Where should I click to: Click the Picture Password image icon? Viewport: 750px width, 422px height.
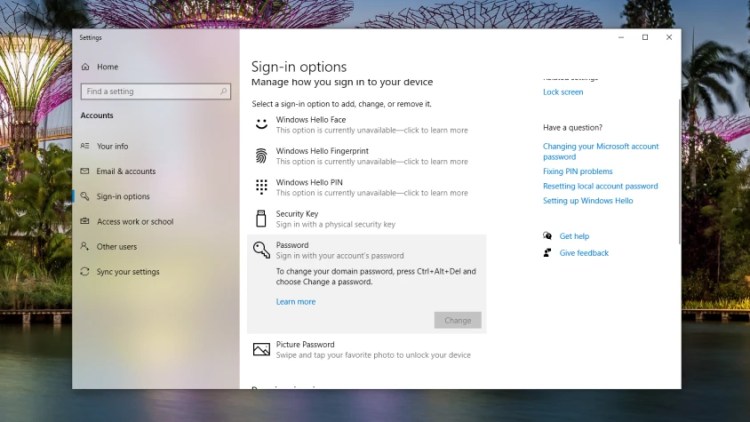pos(261,349)
